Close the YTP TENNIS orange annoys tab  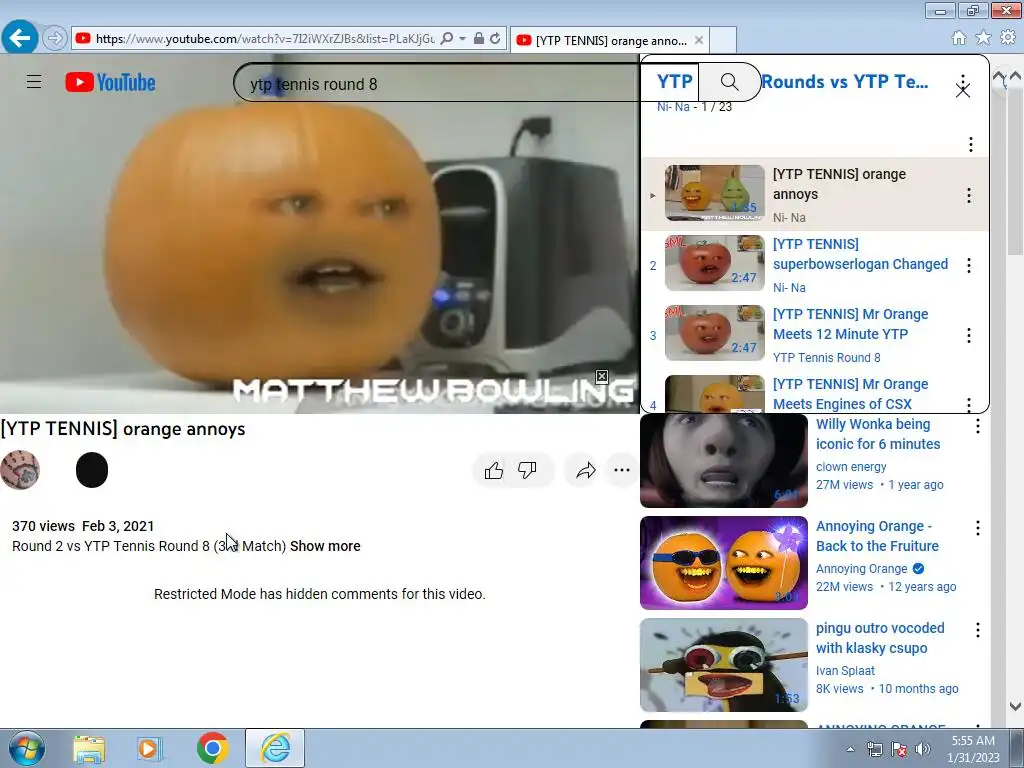click(699, 40)
